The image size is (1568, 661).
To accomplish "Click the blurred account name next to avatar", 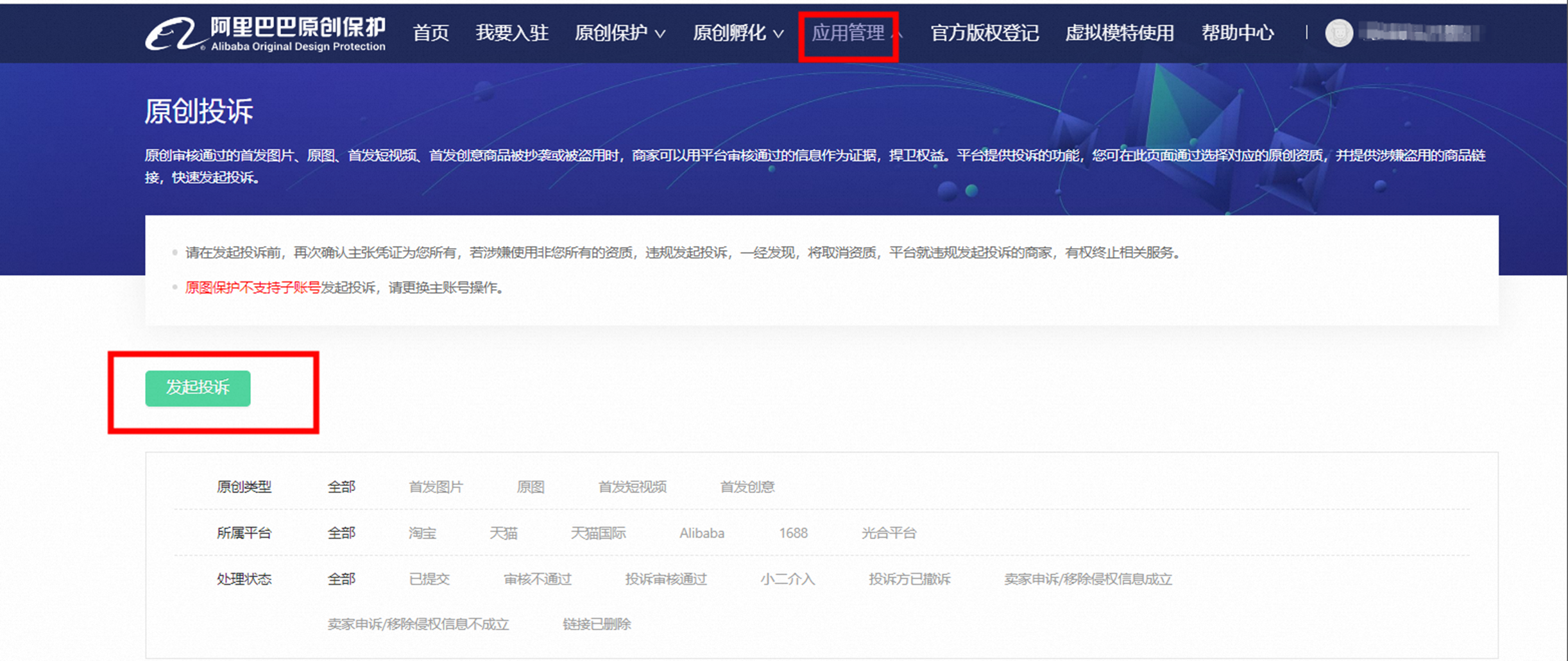I will 1421,33.
